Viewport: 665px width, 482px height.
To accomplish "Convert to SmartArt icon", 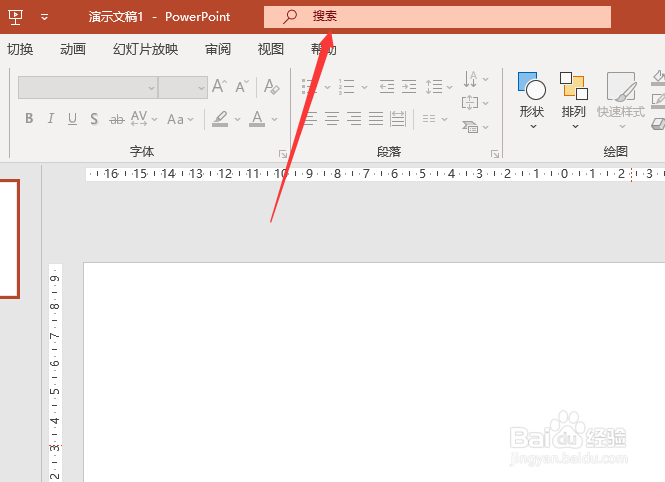I will click(x=475, y=126).
